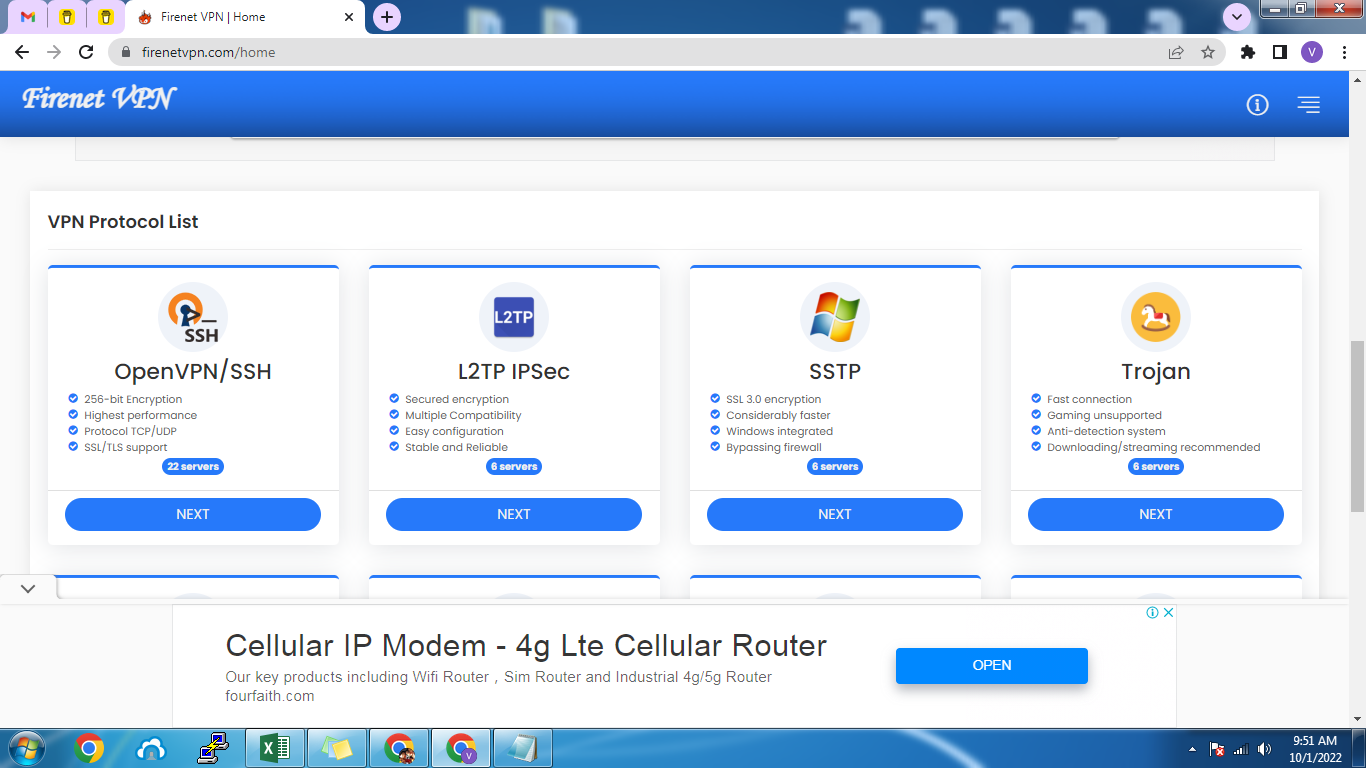Viewport: 1366px width, 768px height.
Task: Select the Firenet VPN Home tab
Action: 246,17
